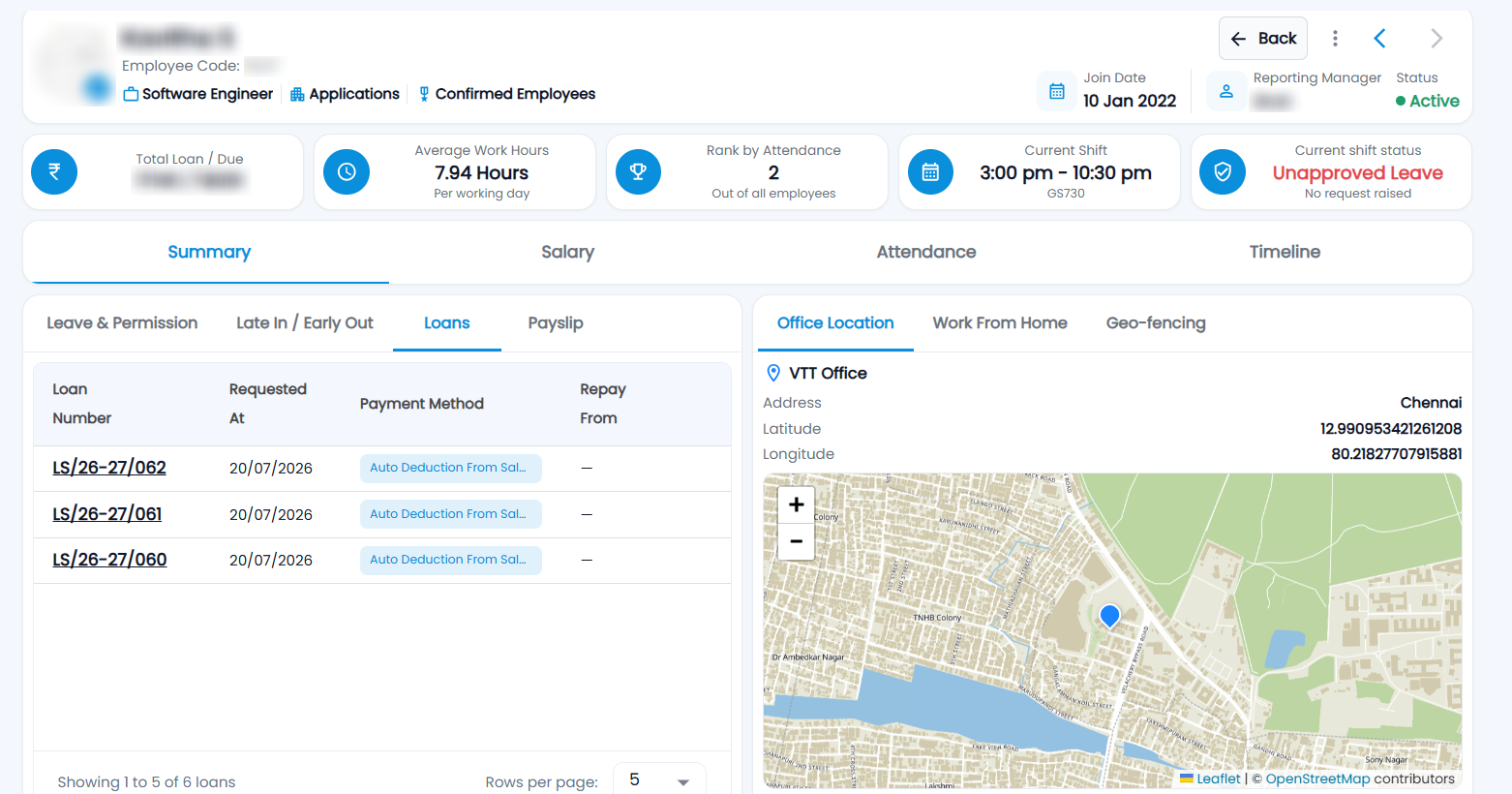
Task: Open the Timeline tab
Action: tap(1285, 252)
